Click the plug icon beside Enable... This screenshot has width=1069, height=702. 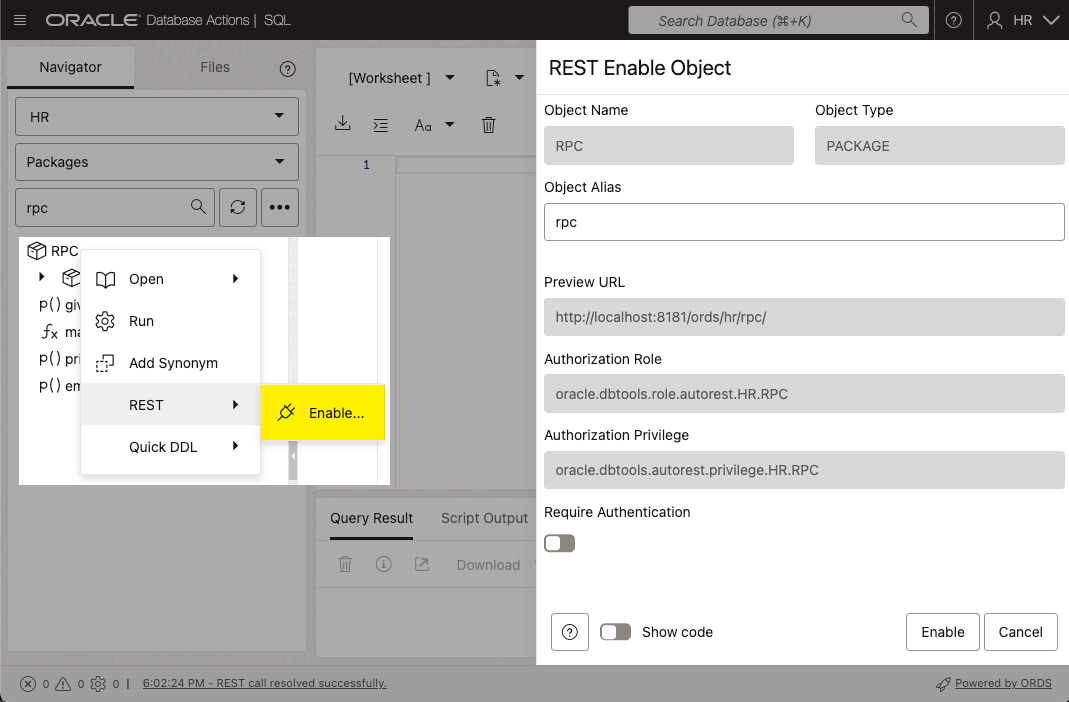coord(286,412)
